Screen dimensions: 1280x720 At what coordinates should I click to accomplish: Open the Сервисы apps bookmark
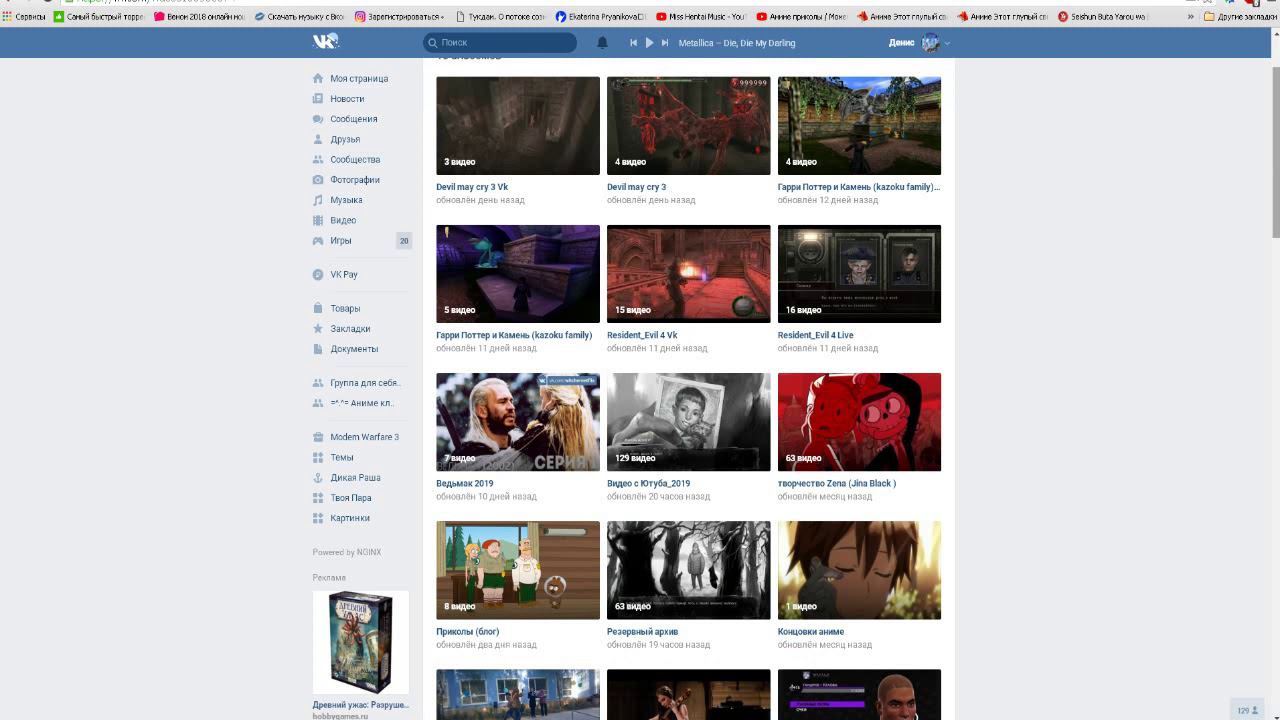[x=24, y=17]
